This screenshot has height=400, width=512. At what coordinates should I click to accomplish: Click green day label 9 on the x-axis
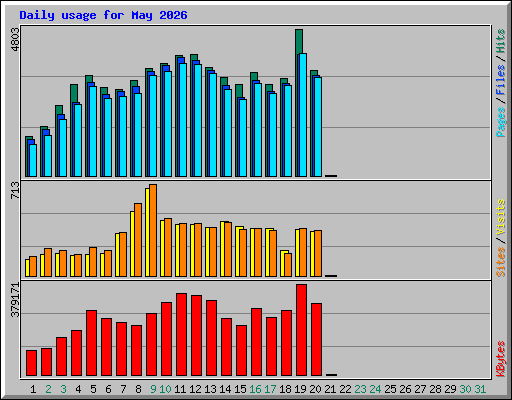(153, 389)
